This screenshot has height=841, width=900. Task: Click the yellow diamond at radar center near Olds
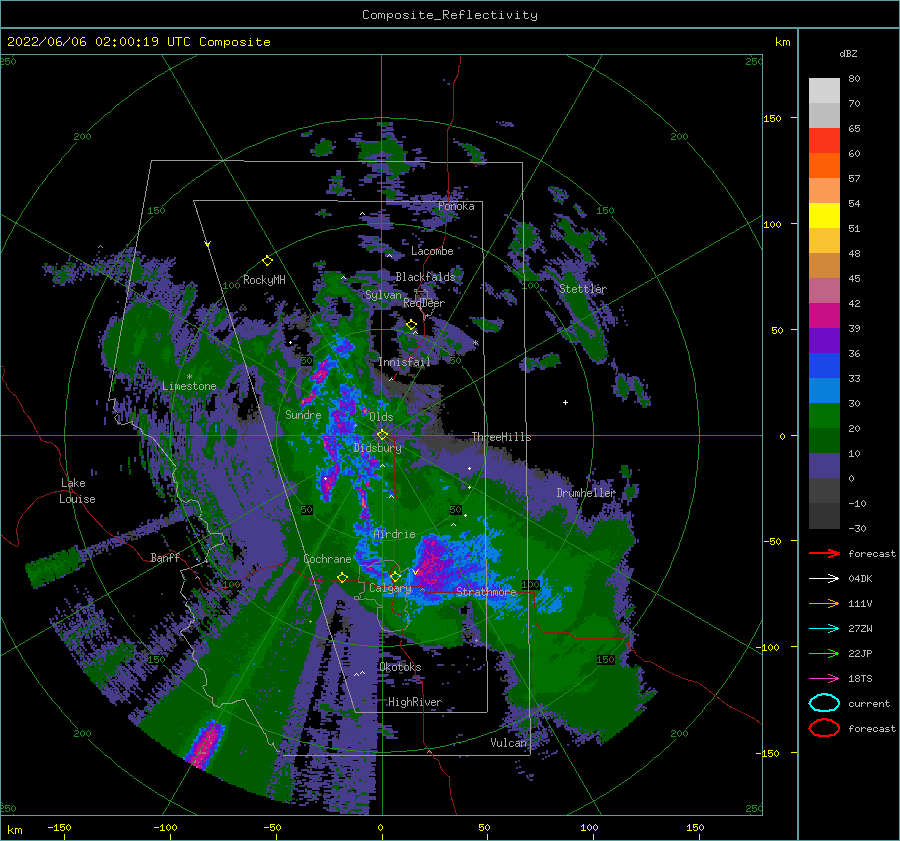coord(382,435)
